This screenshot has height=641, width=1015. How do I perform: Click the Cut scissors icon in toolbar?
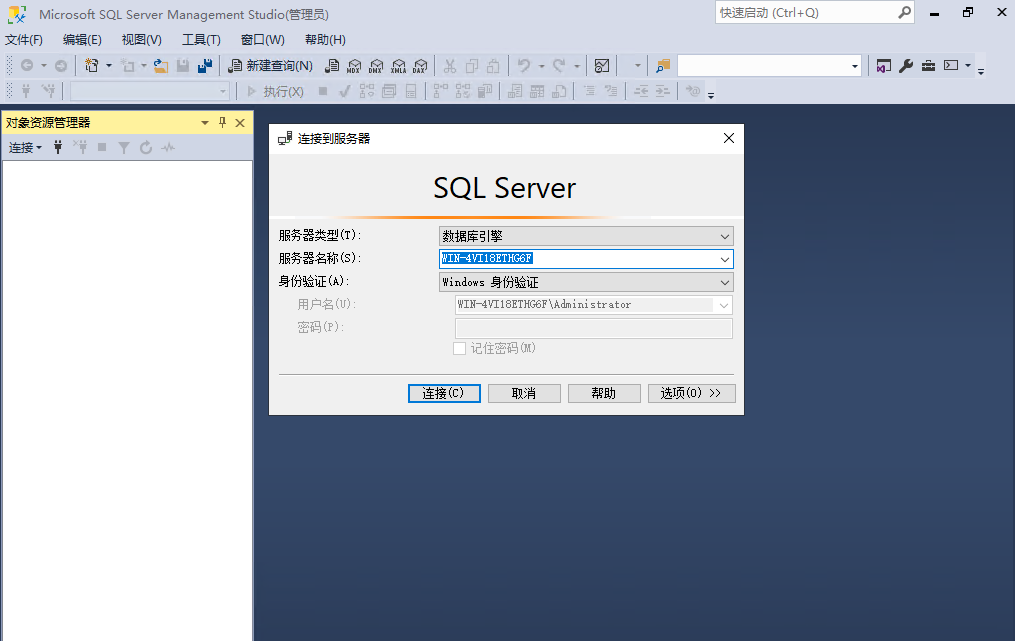[450, 65]
